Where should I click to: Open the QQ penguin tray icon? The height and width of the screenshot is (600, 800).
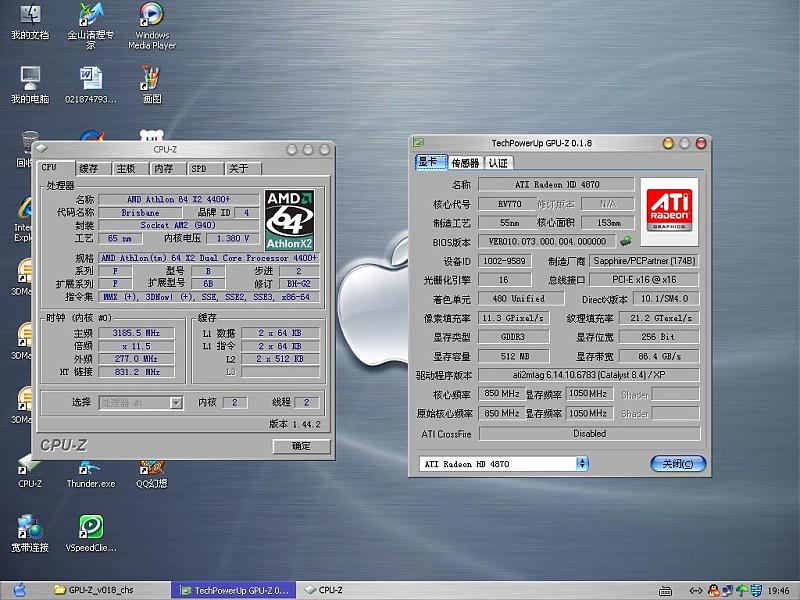714,591
